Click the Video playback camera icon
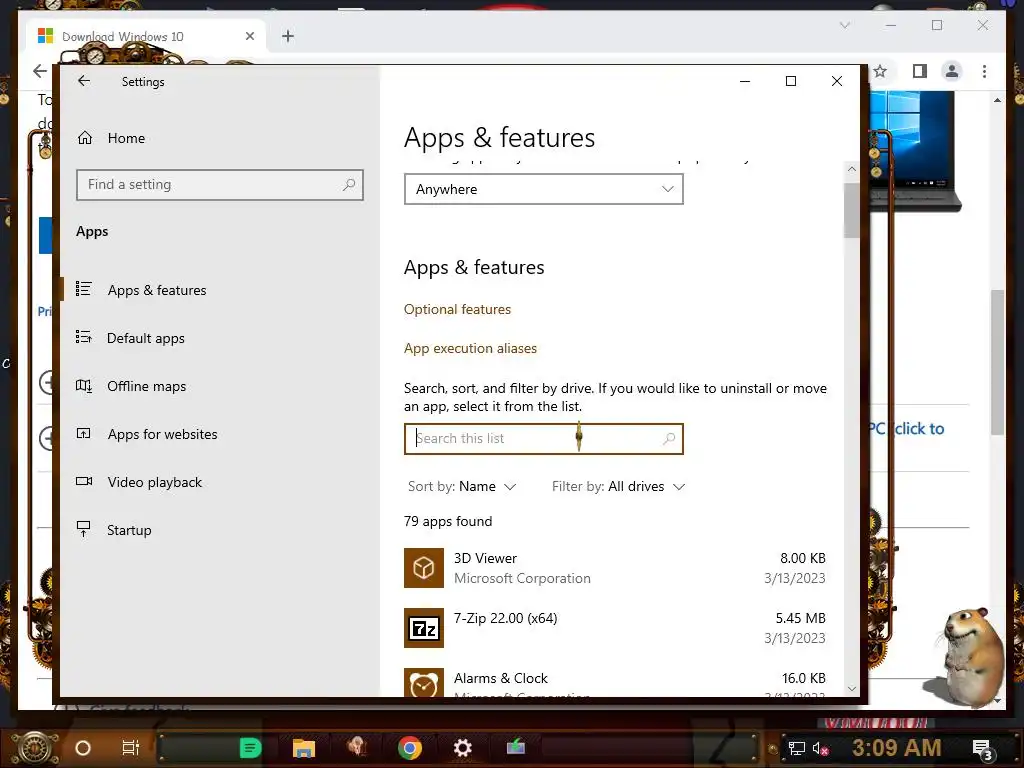Image resolution: width=1024 pixels, height=768 pixels. click(84, 481)
